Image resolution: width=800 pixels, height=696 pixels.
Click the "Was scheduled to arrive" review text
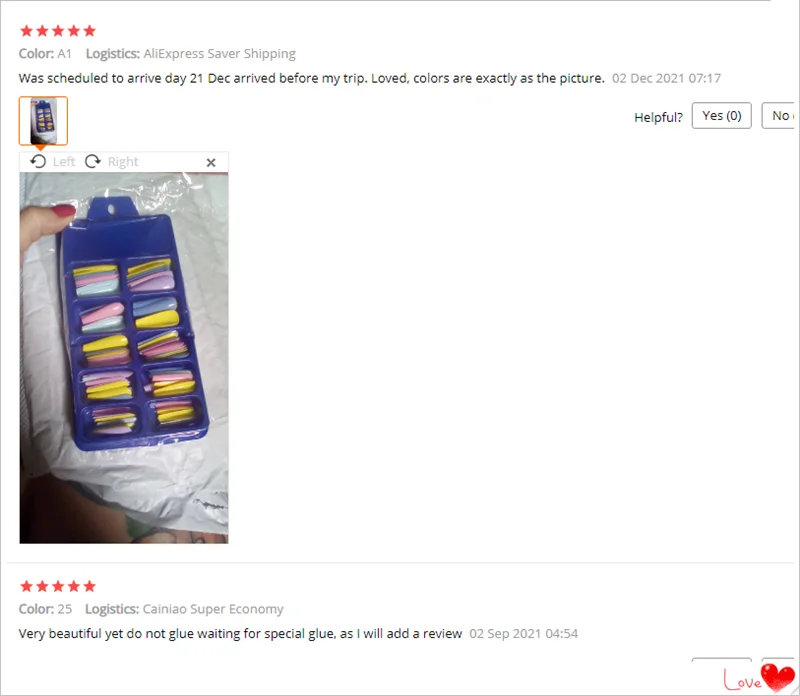311,78
